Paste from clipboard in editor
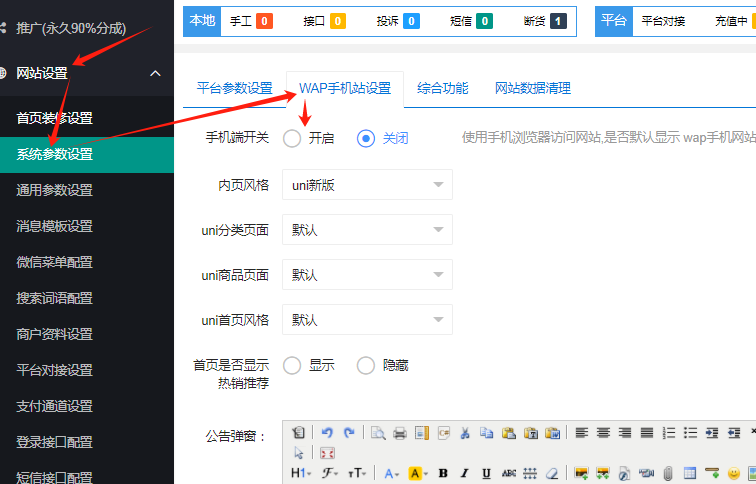The height and width of the screenshot is (484, 756). tap(509, 433)
